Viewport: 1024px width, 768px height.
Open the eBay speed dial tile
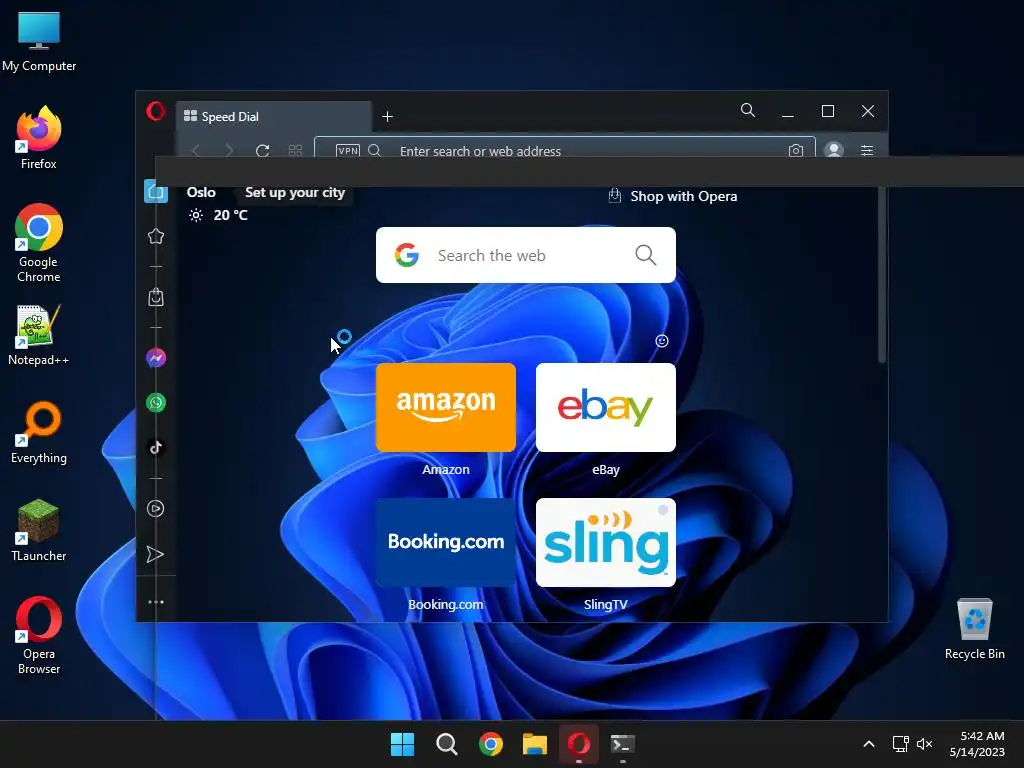(x=606, y=408)
